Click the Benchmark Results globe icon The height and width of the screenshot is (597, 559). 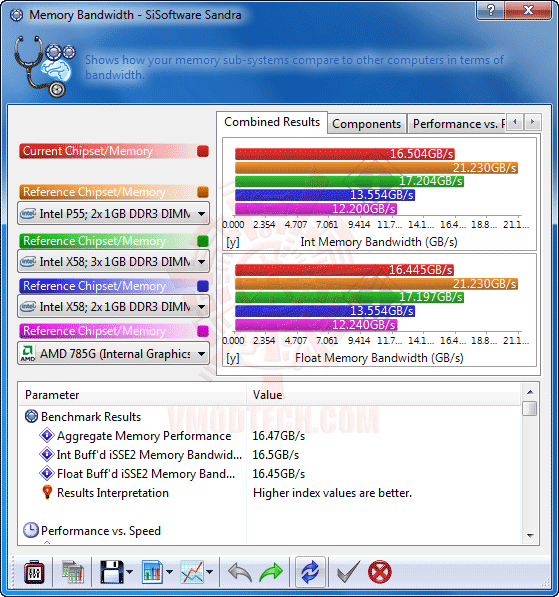click(31, 416)
